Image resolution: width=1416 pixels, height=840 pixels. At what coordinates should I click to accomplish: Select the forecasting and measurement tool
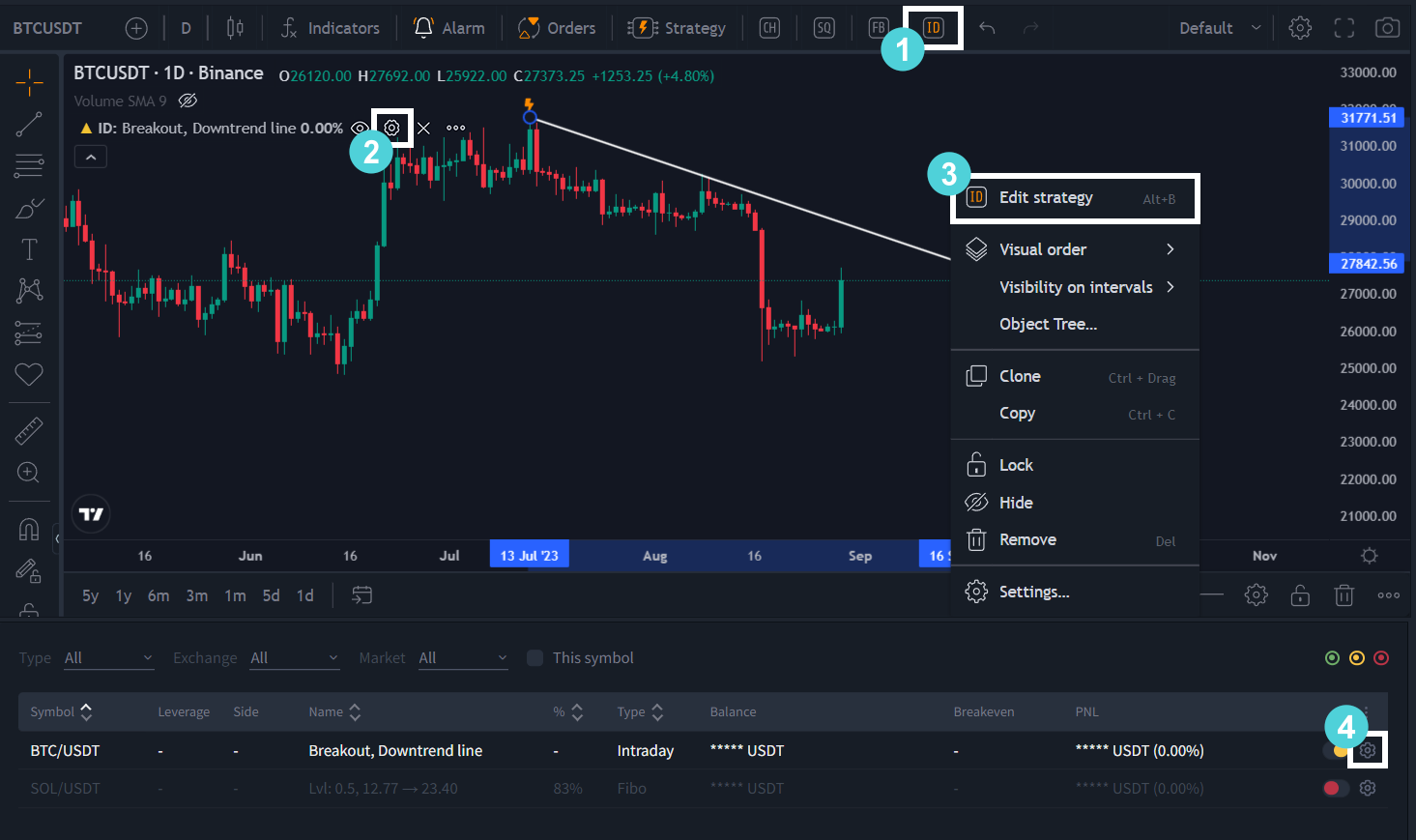29,333
